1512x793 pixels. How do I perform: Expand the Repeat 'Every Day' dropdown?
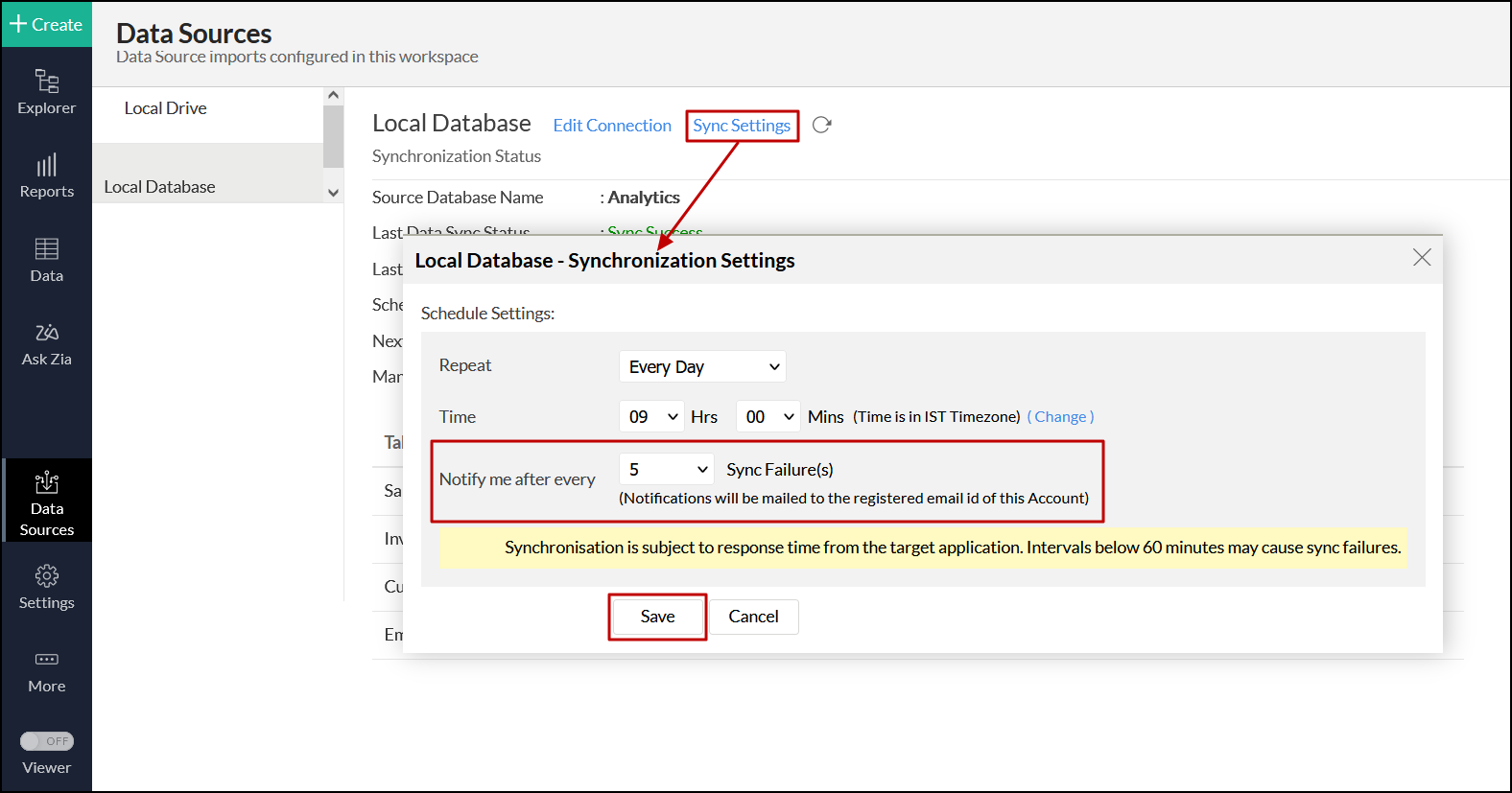tap(702, 367)
